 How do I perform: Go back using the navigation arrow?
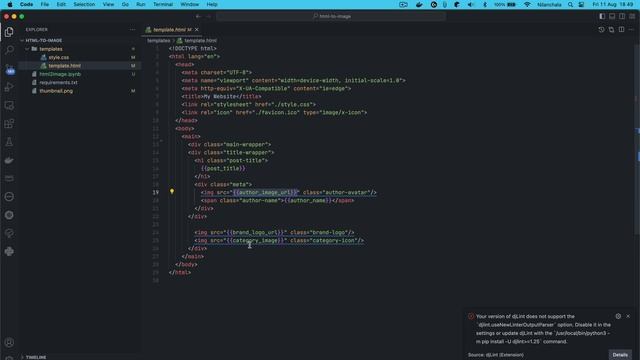click(198, 16)
